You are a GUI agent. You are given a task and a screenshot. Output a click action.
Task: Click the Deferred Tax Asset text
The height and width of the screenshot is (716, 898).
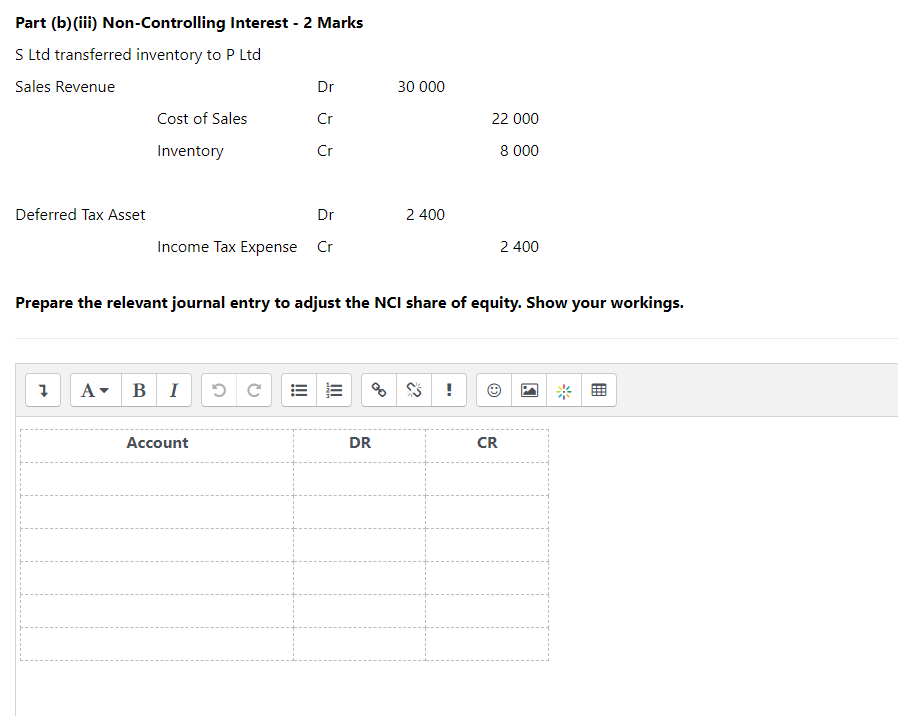80,215
